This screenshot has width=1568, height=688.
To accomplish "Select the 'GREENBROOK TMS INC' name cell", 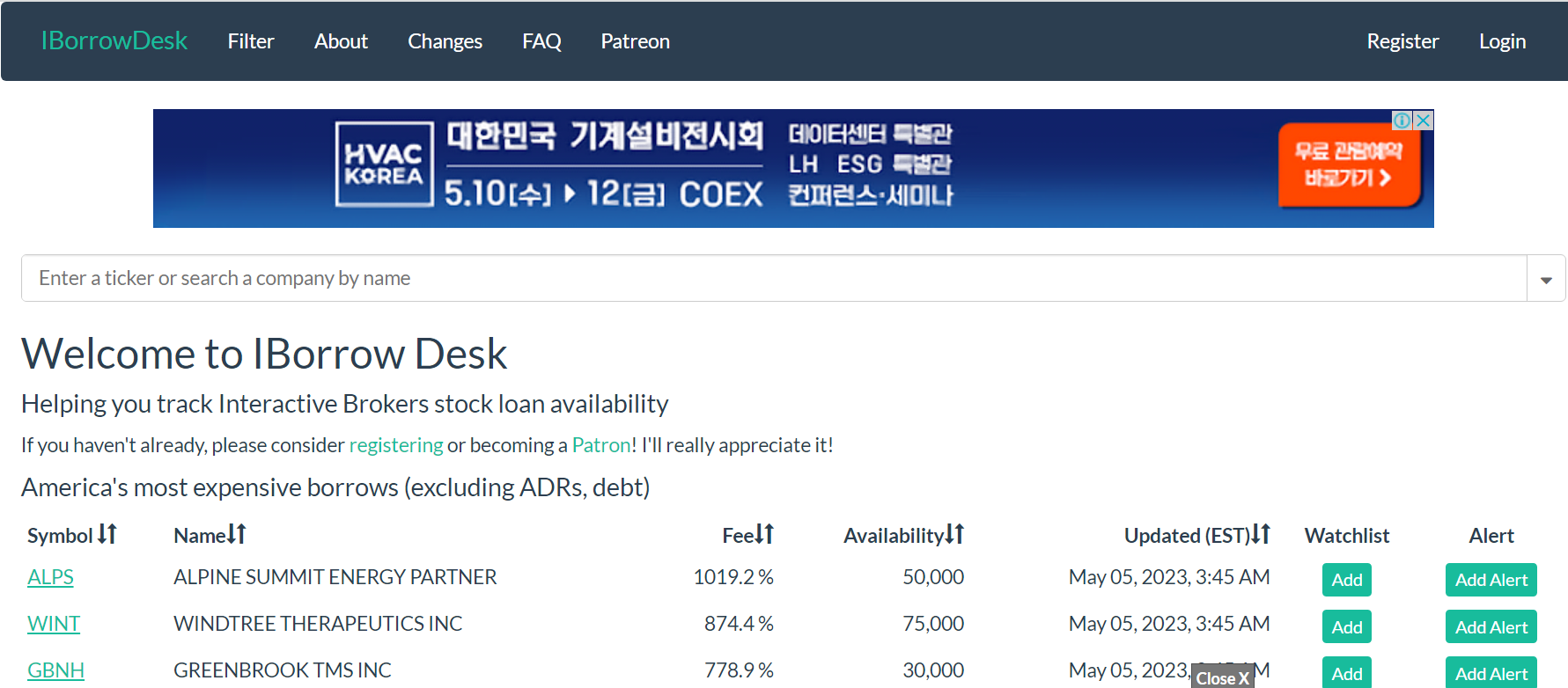I will [x=283, y=670].
